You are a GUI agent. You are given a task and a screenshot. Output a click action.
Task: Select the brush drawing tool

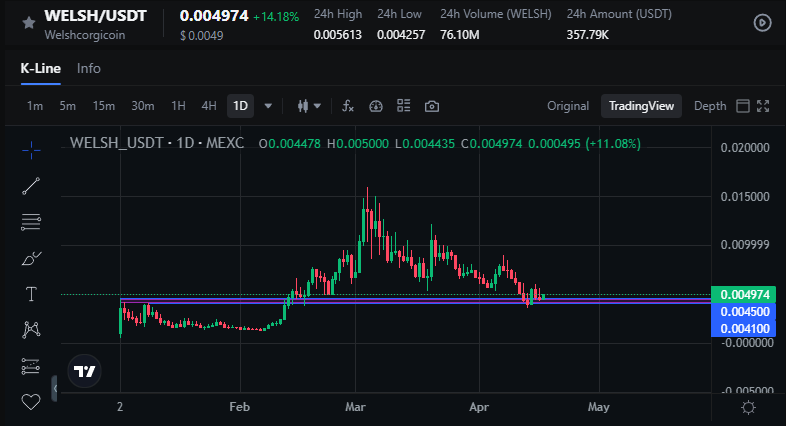[x=31, y=258]
